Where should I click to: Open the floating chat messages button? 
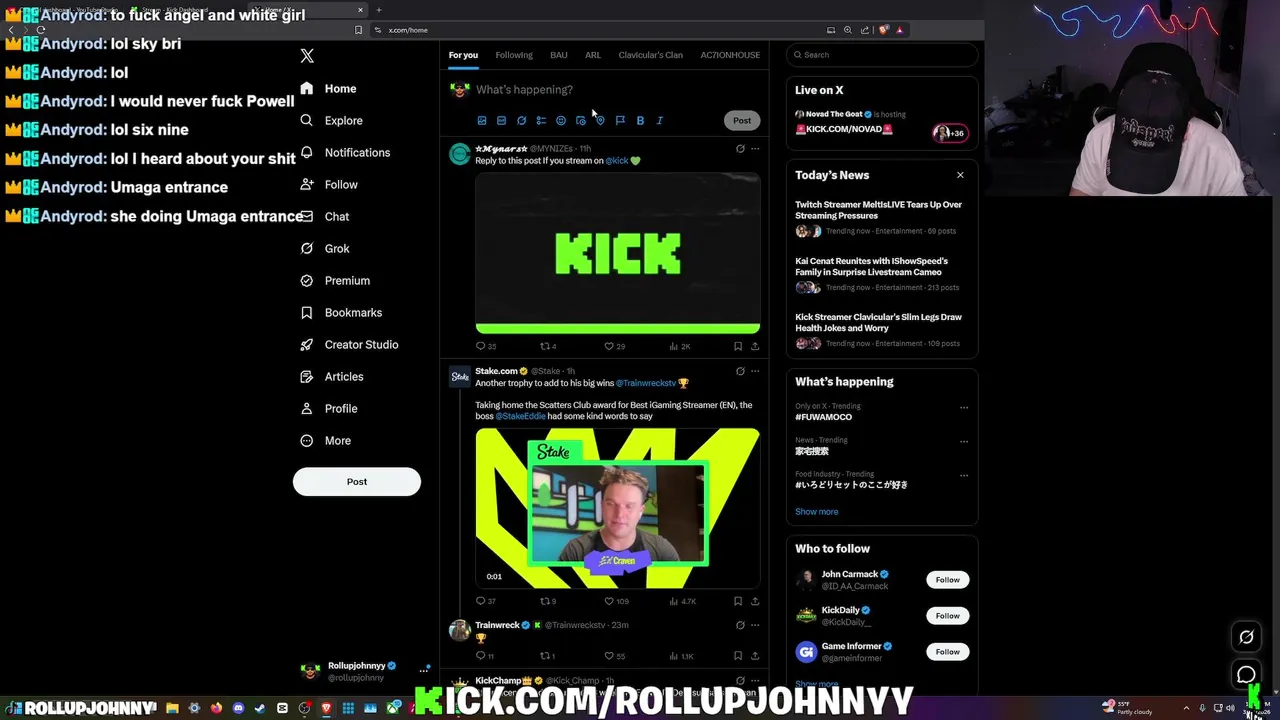1246,675
